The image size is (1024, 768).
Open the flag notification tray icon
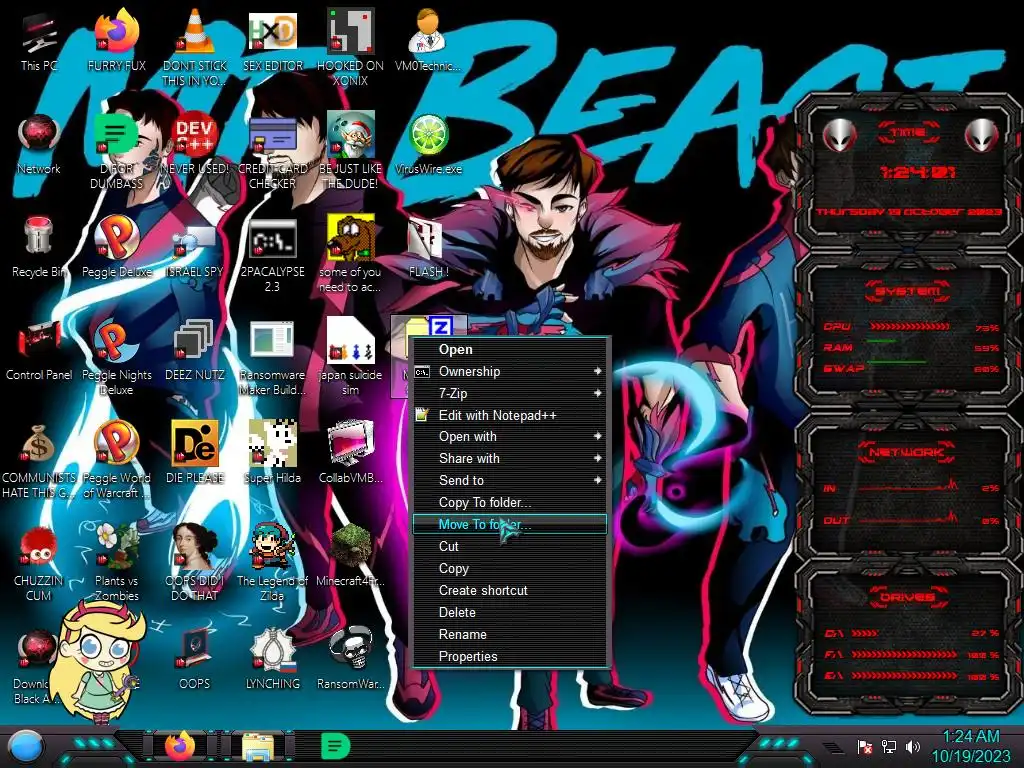865,746
